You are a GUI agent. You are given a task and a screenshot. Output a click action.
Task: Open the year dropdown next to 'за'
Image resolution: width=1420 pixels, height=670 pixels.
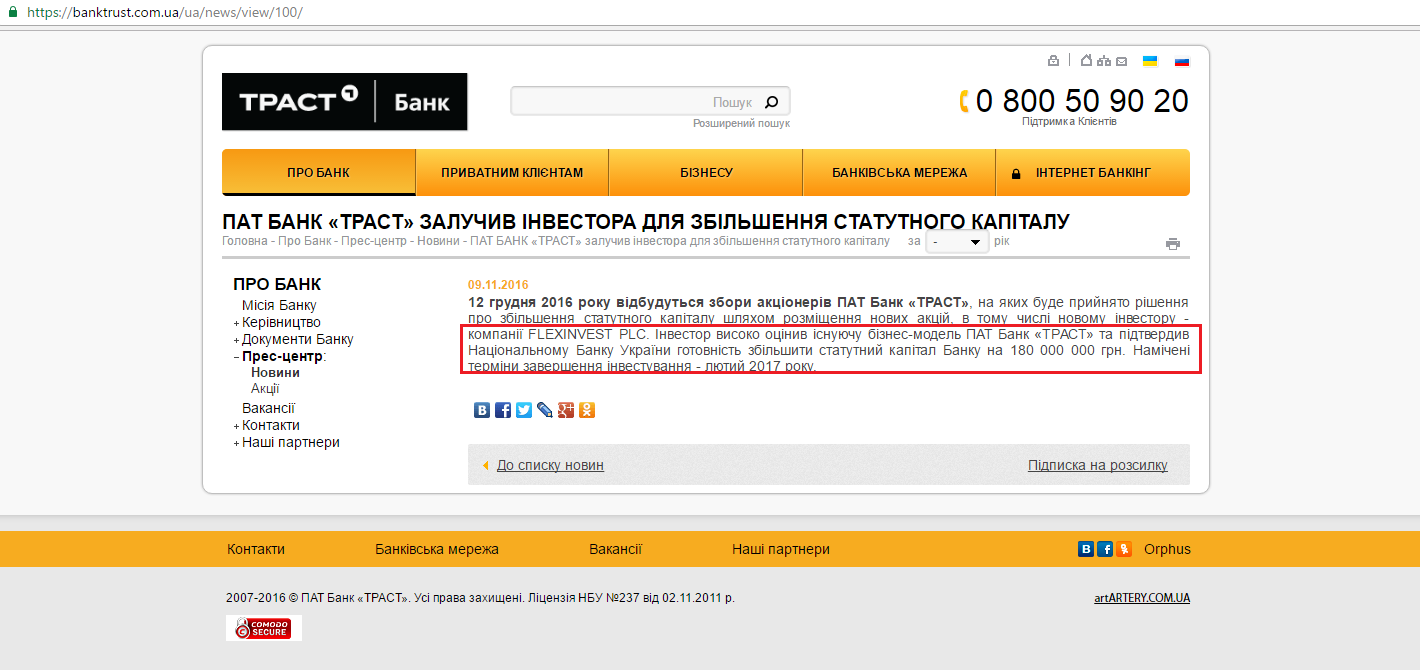tap(957, 242)
